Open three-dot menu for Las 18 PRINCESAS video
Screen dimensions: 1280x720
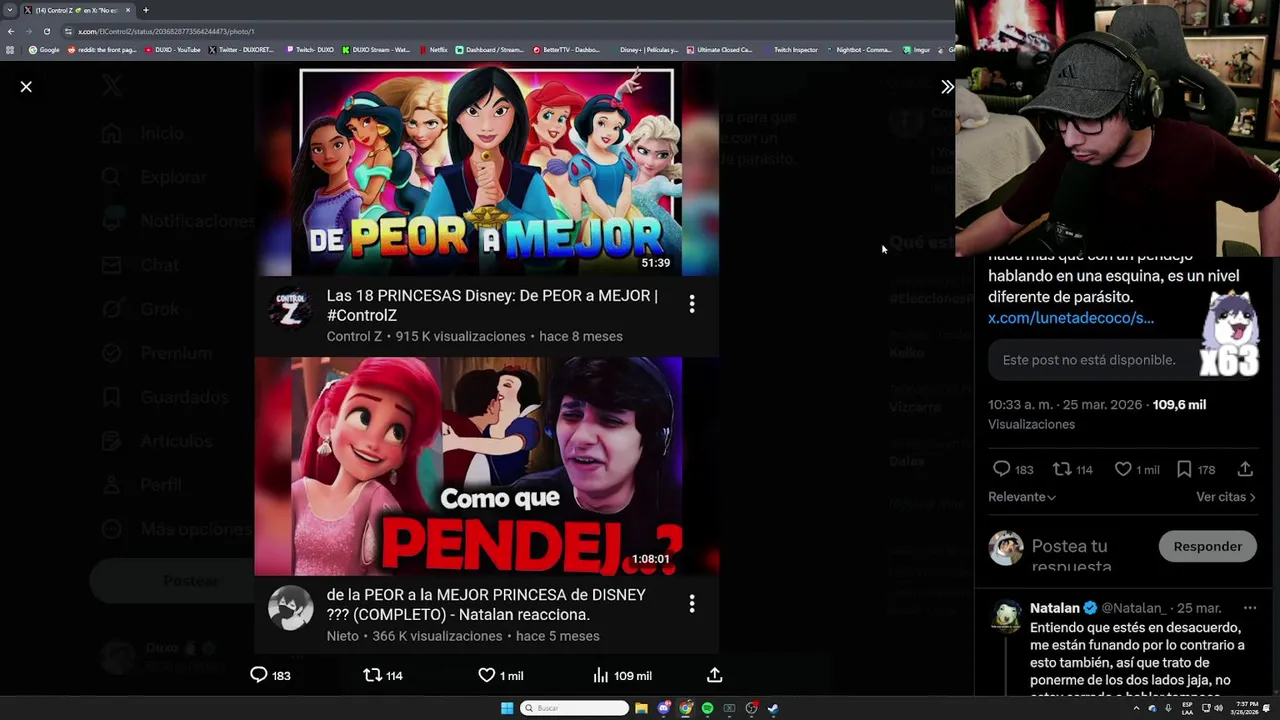click(x=691, y=304)
